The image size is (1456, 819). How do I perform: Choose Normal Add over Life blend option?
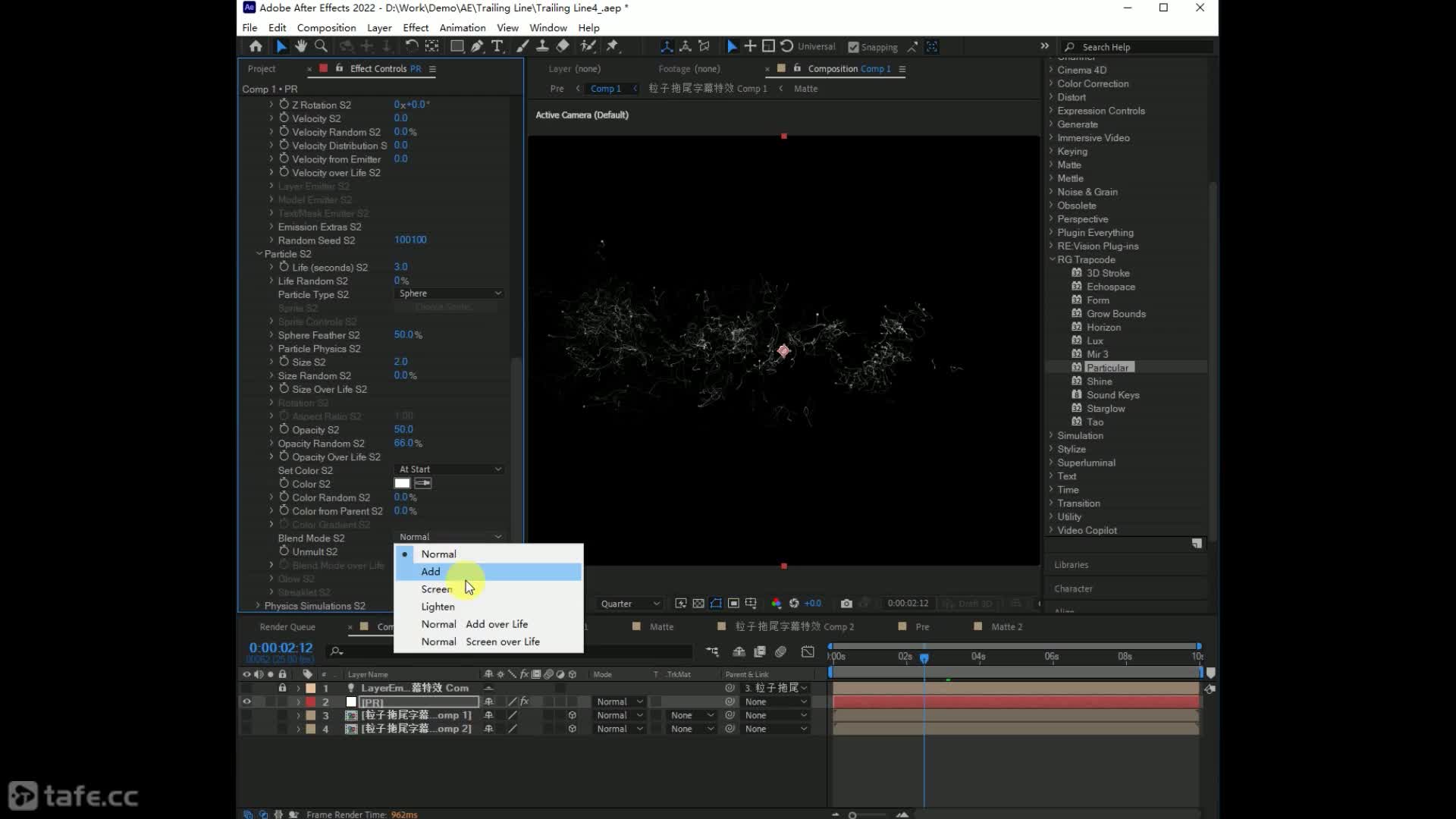[488, 624]
